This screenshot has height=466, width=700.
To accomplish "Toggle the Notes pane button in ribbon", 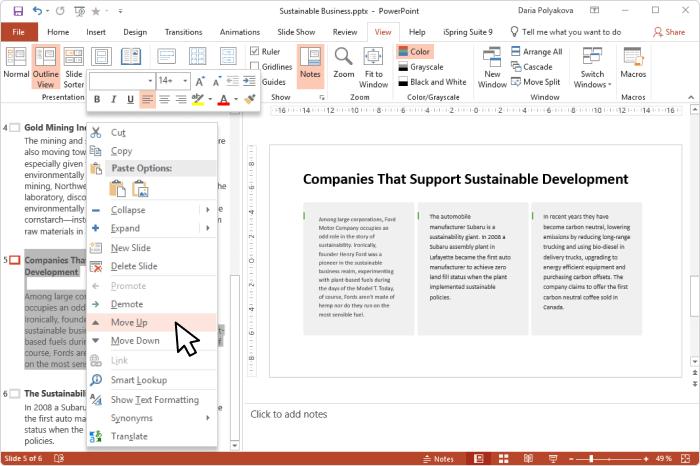I will click(310, 63).
